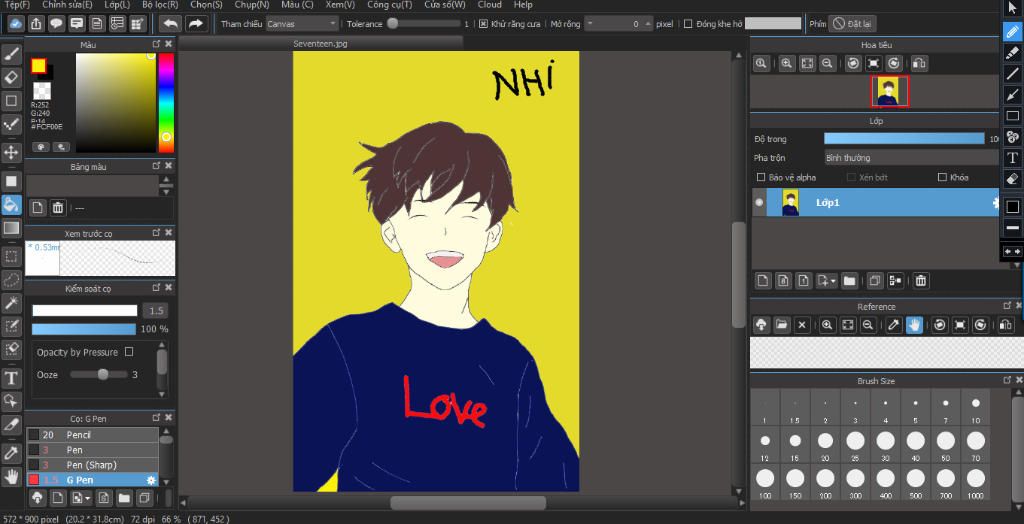This screenshot has height=524, width=1024.
Task: Click the Đặt lại reset button
Action: coord(852,24)
